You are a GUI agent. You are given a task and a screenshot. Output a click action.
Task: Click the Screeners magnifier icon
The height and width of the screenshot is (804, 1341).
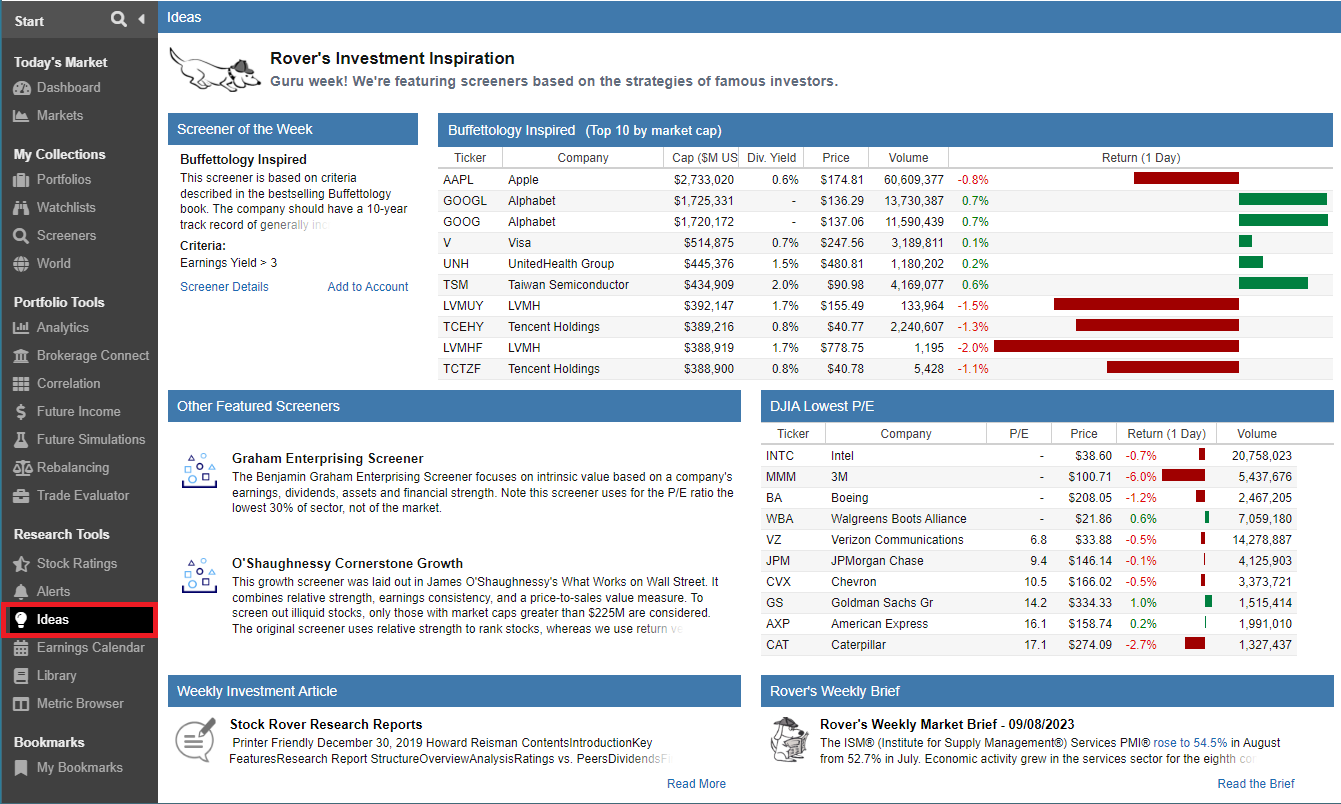(x=21, y=236)
